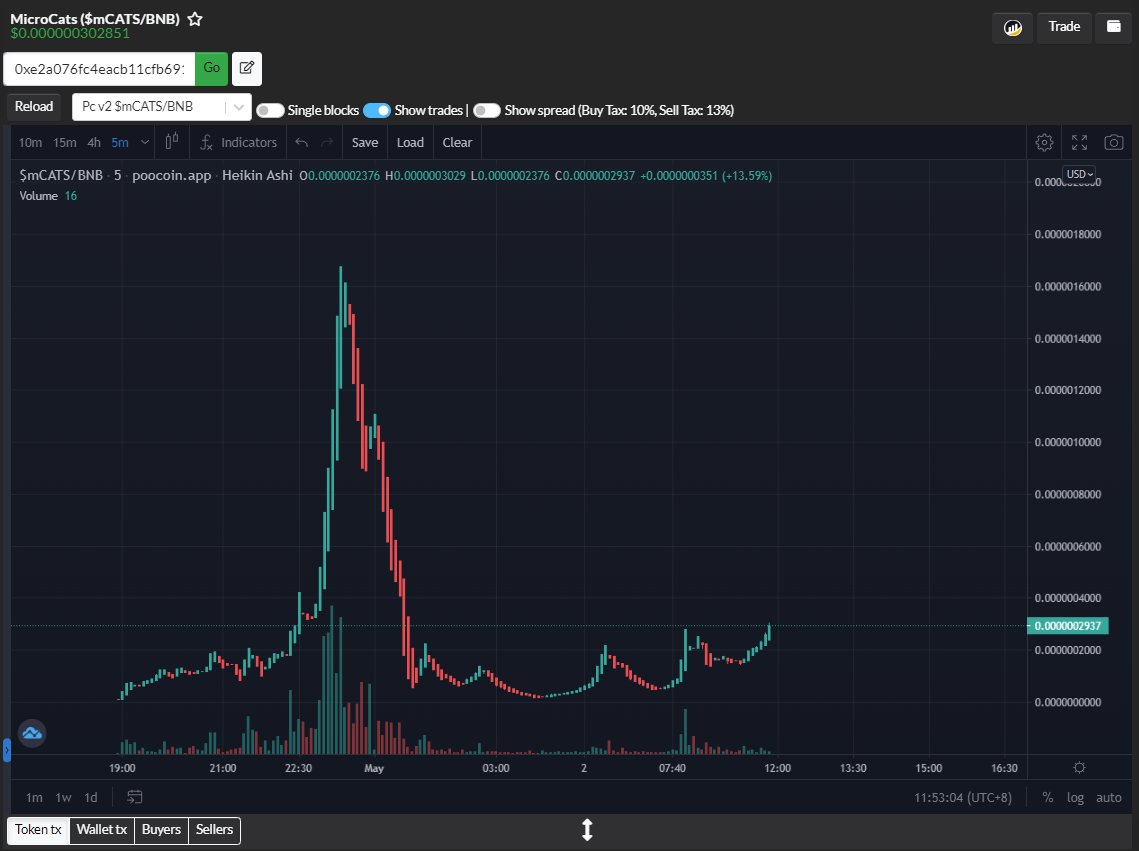Screen dimensions: 1139x851
Task: Click the Trade button
Action: click(1064, 27)
